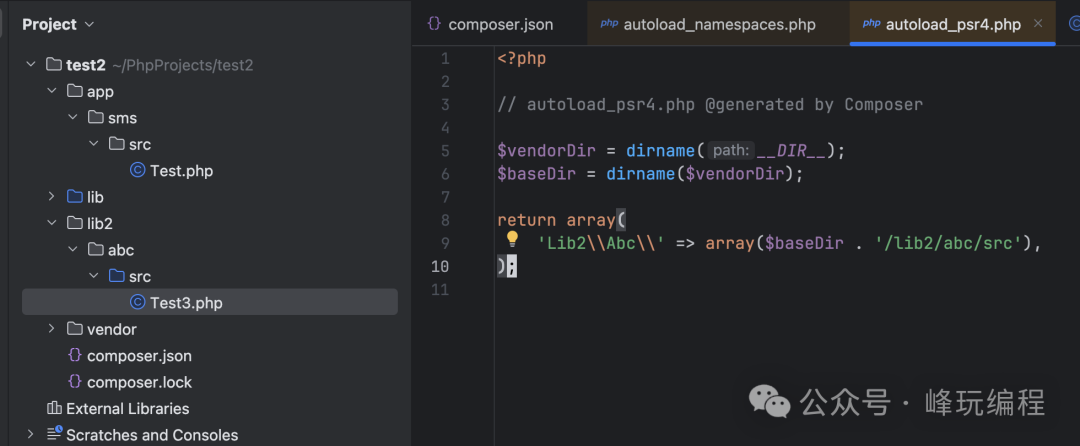Click the ~/PhpProjects/test2 path label
The height and width of the screenshot is (446, 1080).
coord(183,65)
